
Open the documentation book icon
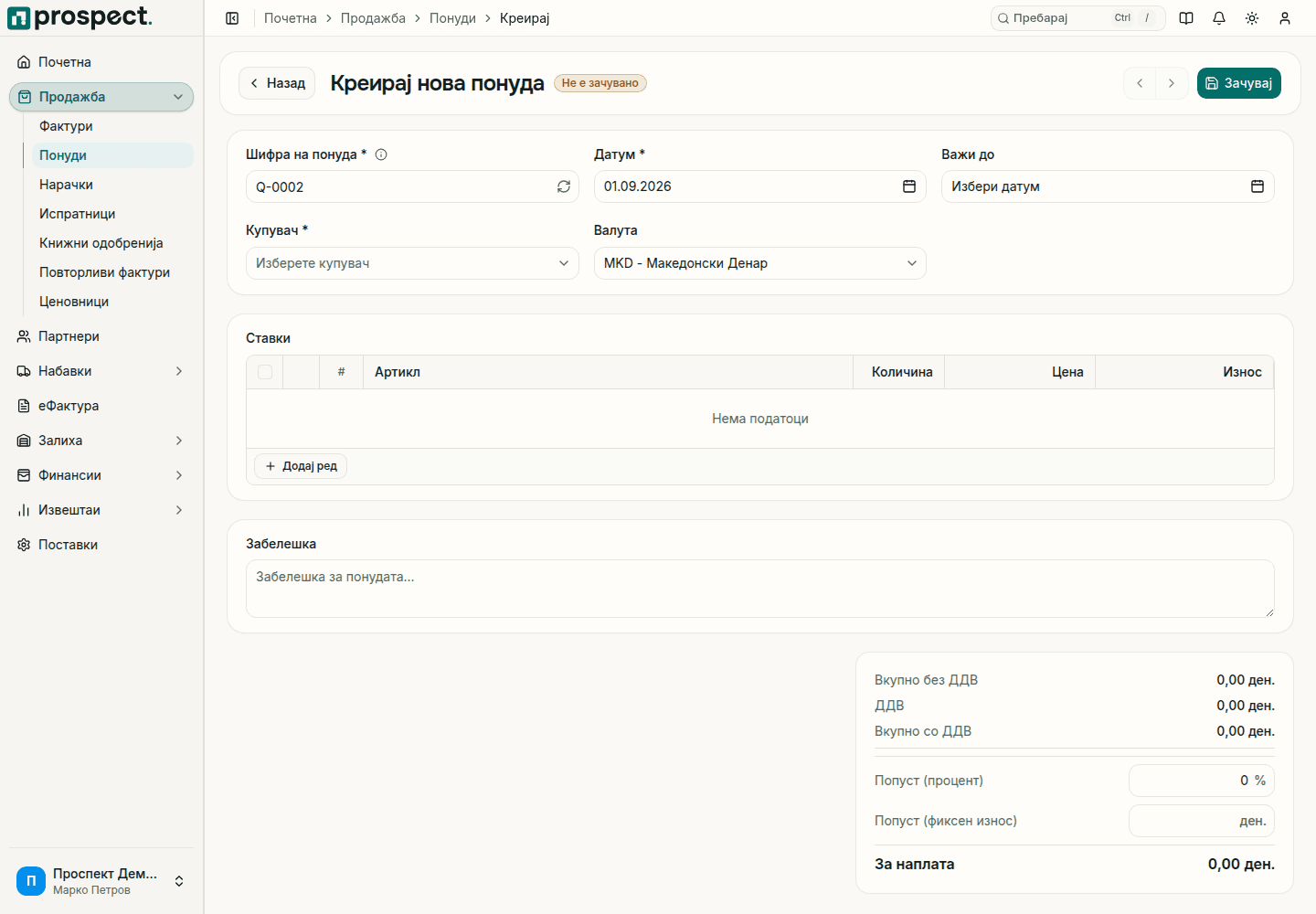[1186, 18]
